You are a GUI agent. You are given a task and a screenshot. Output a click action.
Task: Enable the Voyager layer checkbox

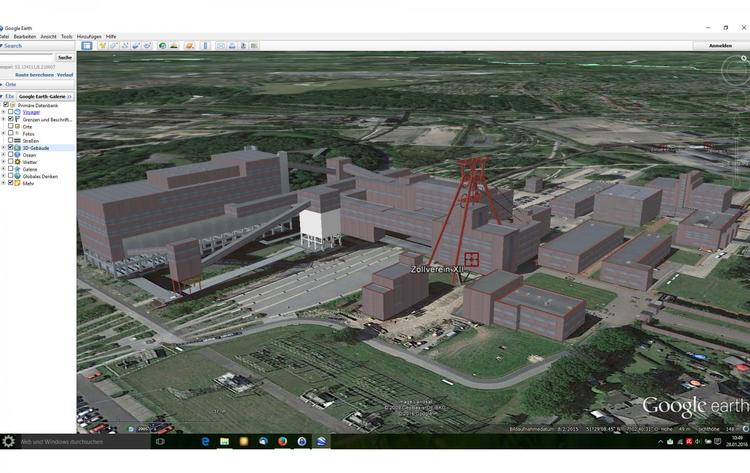11,112
